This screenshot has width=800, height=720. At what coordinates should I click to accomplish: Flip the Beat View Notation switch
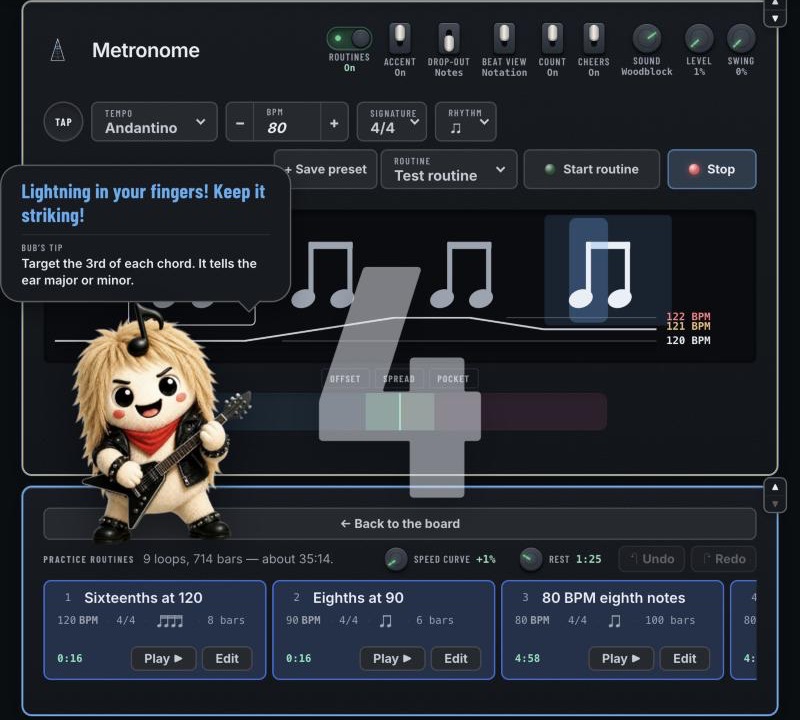point(504,38)
